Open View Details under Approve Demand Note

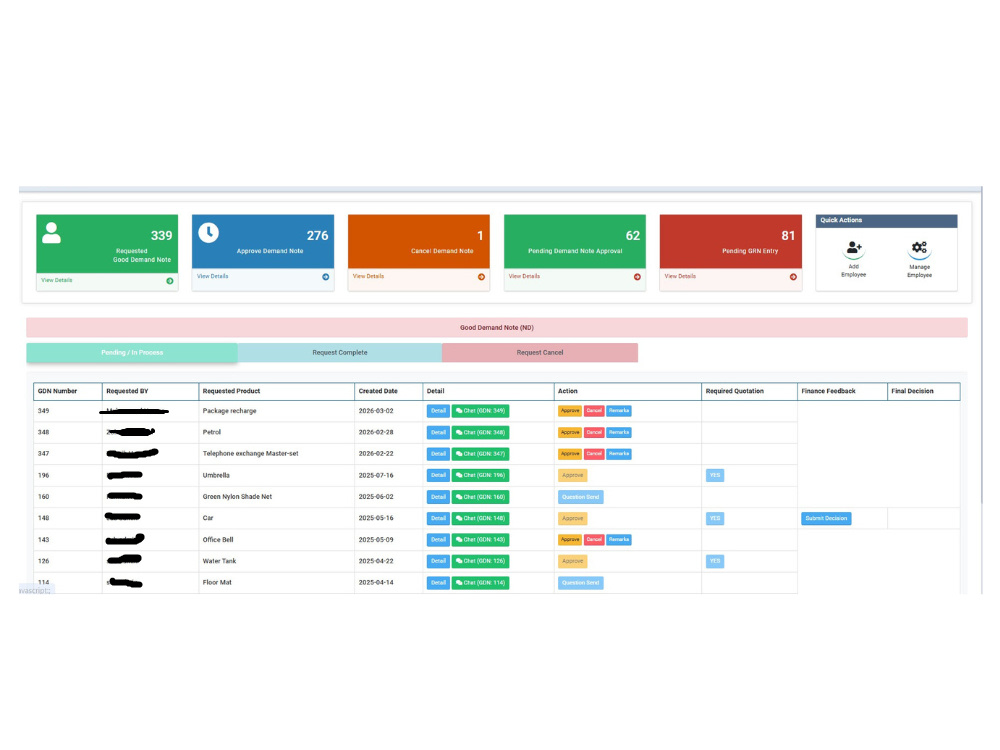click(212, 276)
